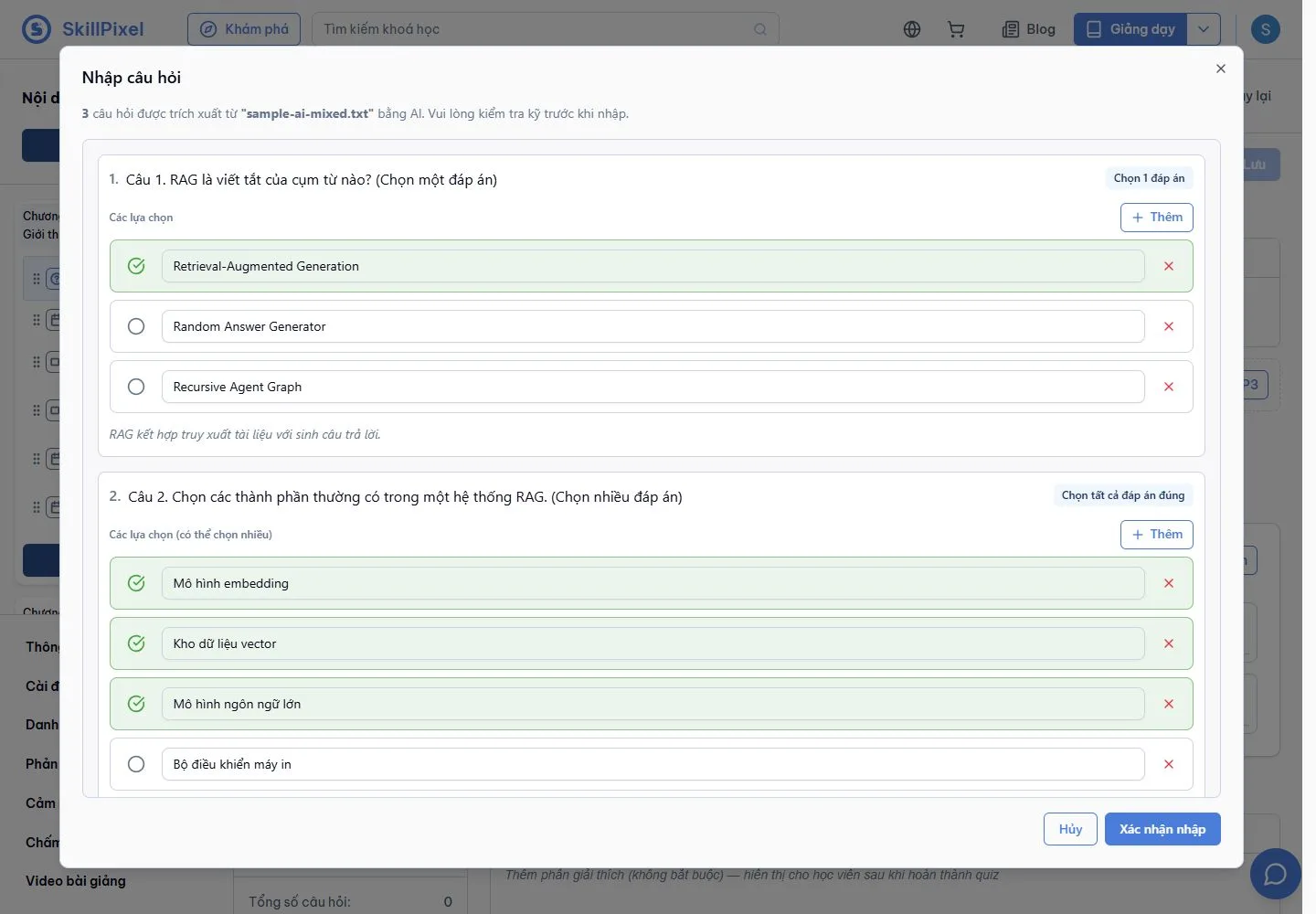Open the shopping cart
This screenshot has height=914, width=1316.
[956, 29]
